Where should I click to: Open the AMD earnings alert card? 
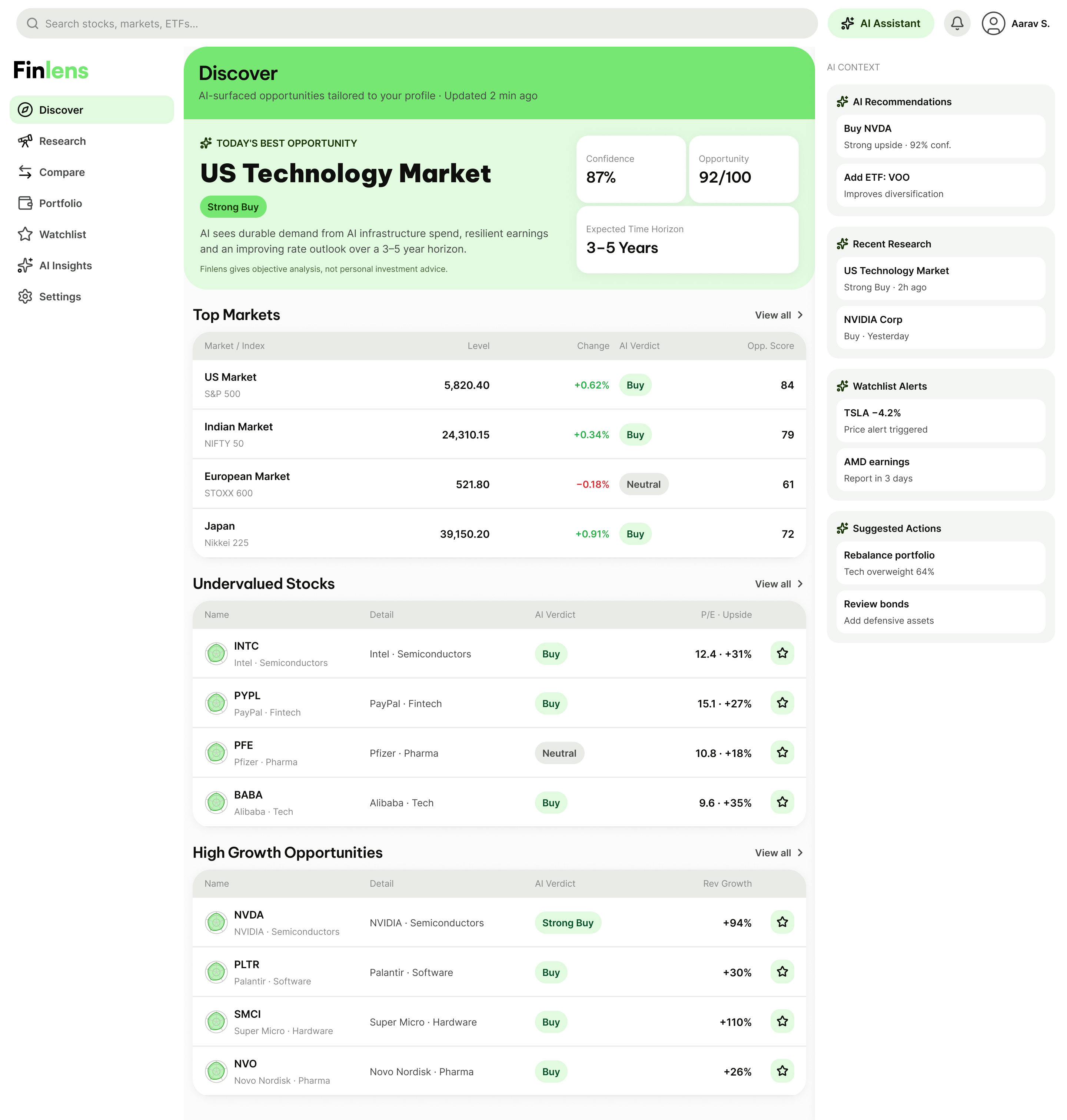(940, 470)
